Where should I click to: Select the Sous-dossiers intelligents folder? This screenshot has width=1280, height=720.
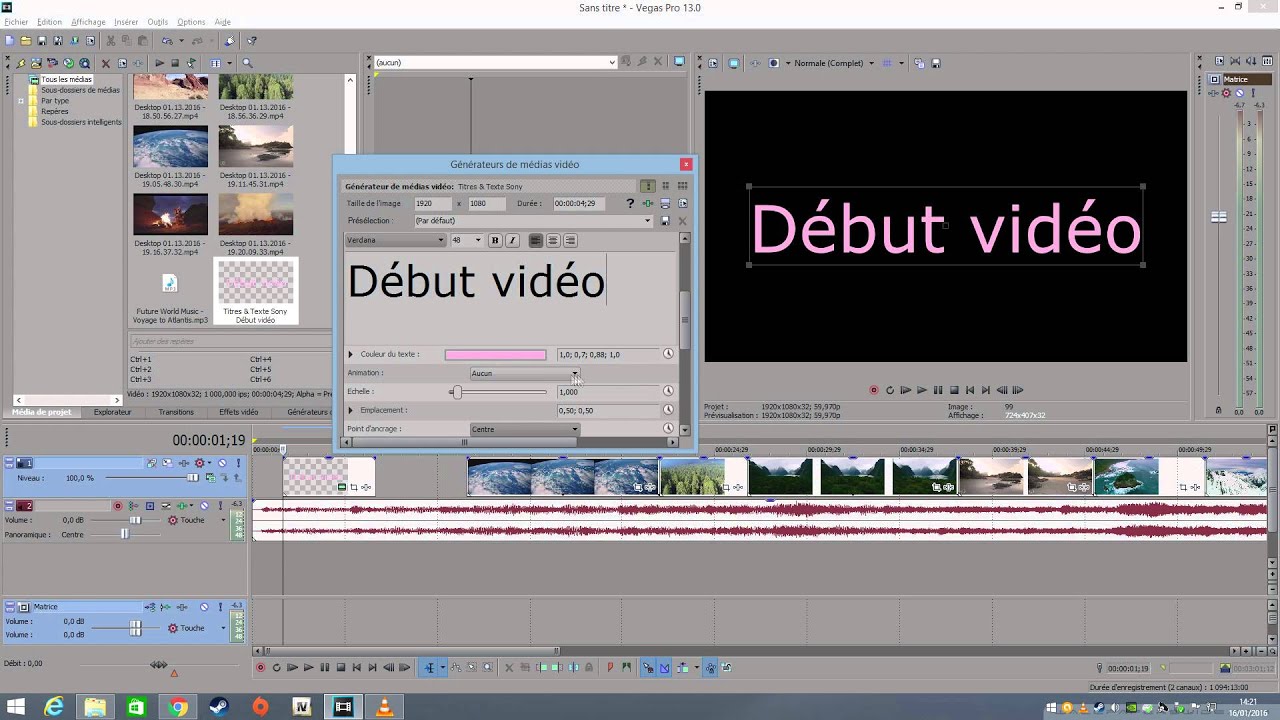click(81, 122)
